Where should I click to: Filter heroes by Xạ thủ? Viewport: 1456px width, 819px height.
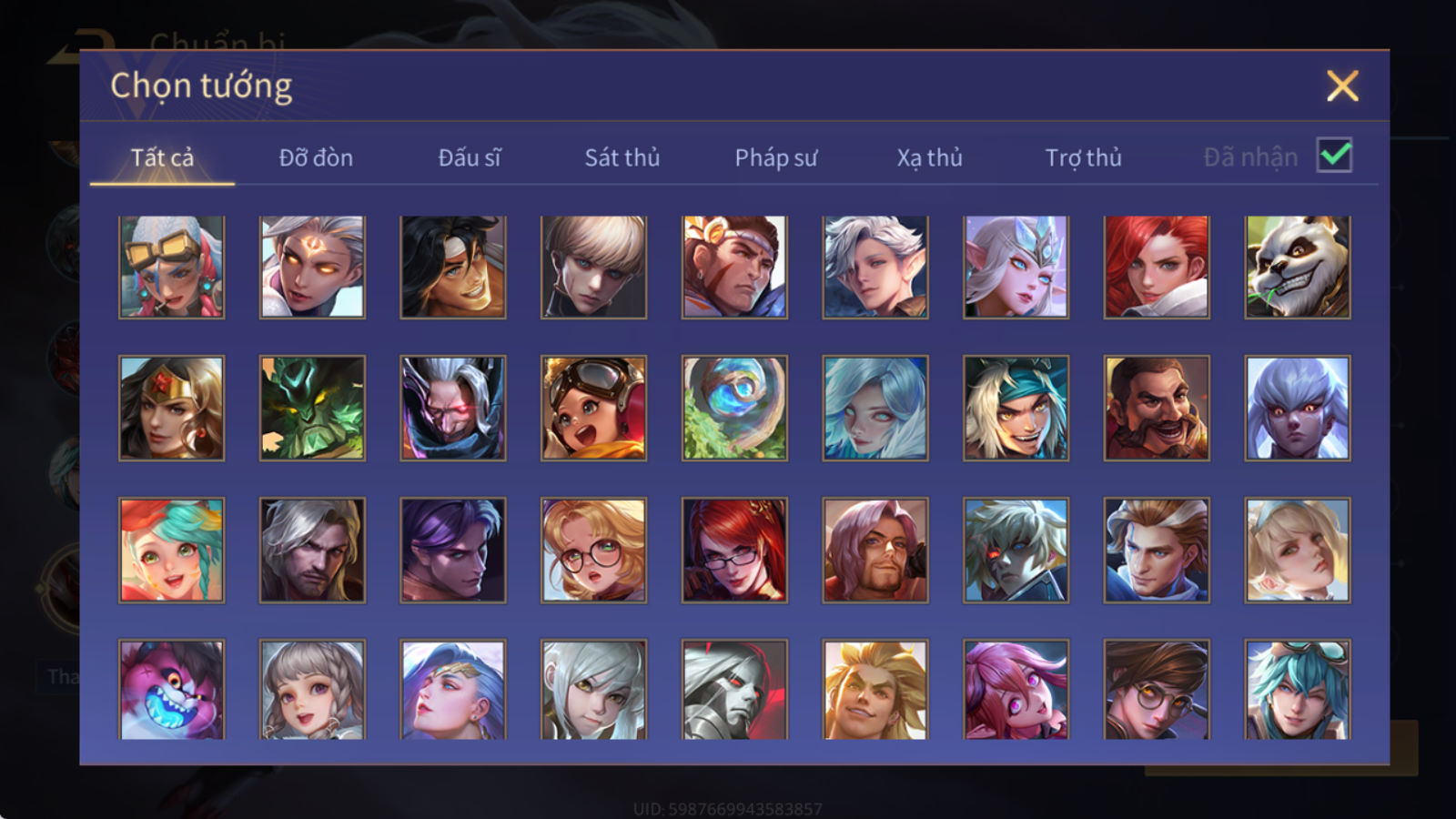[929, 157]
